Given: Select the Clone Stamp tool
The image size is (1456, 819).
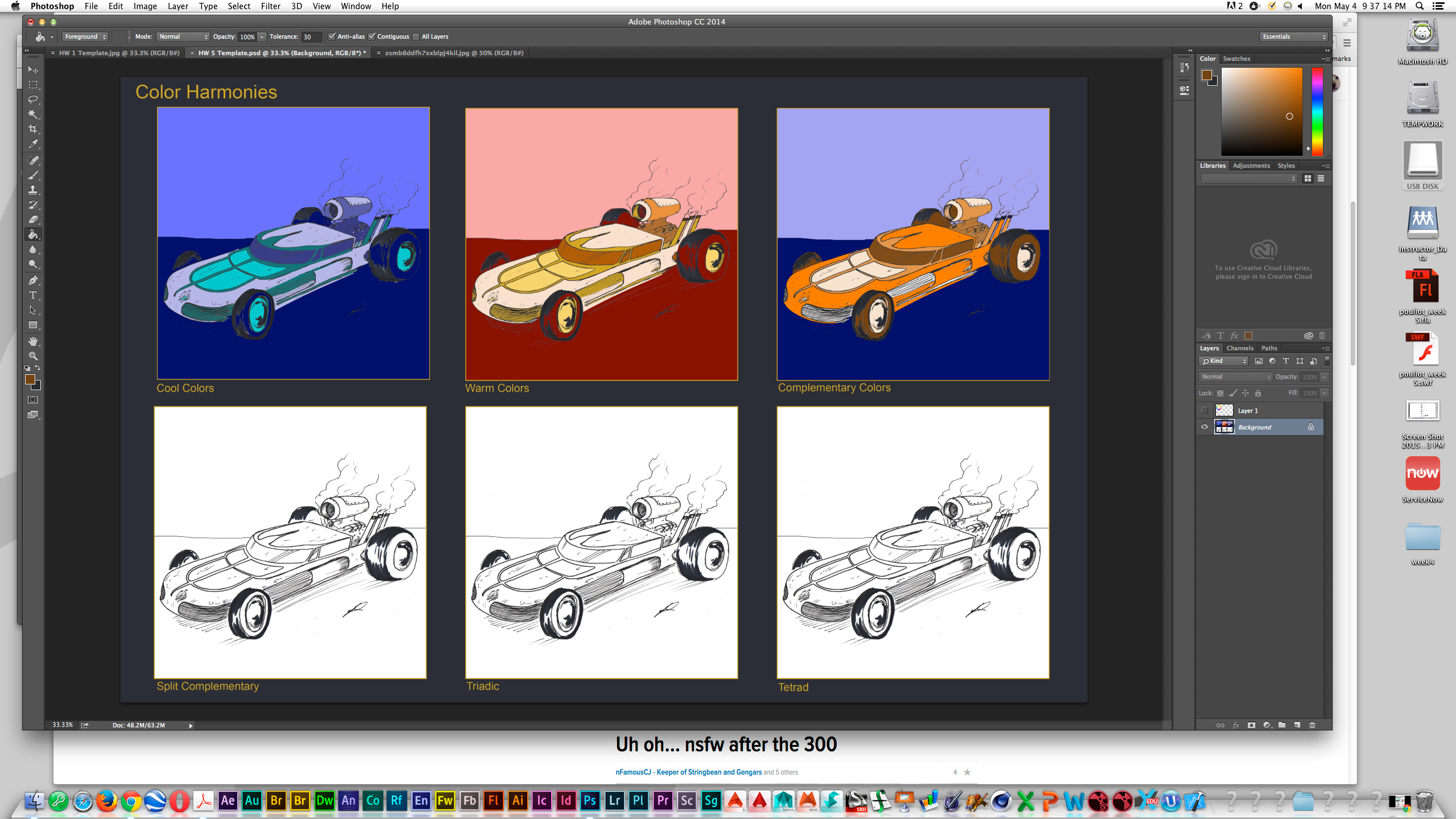Looking at the screenshot, I should (33, 190).
